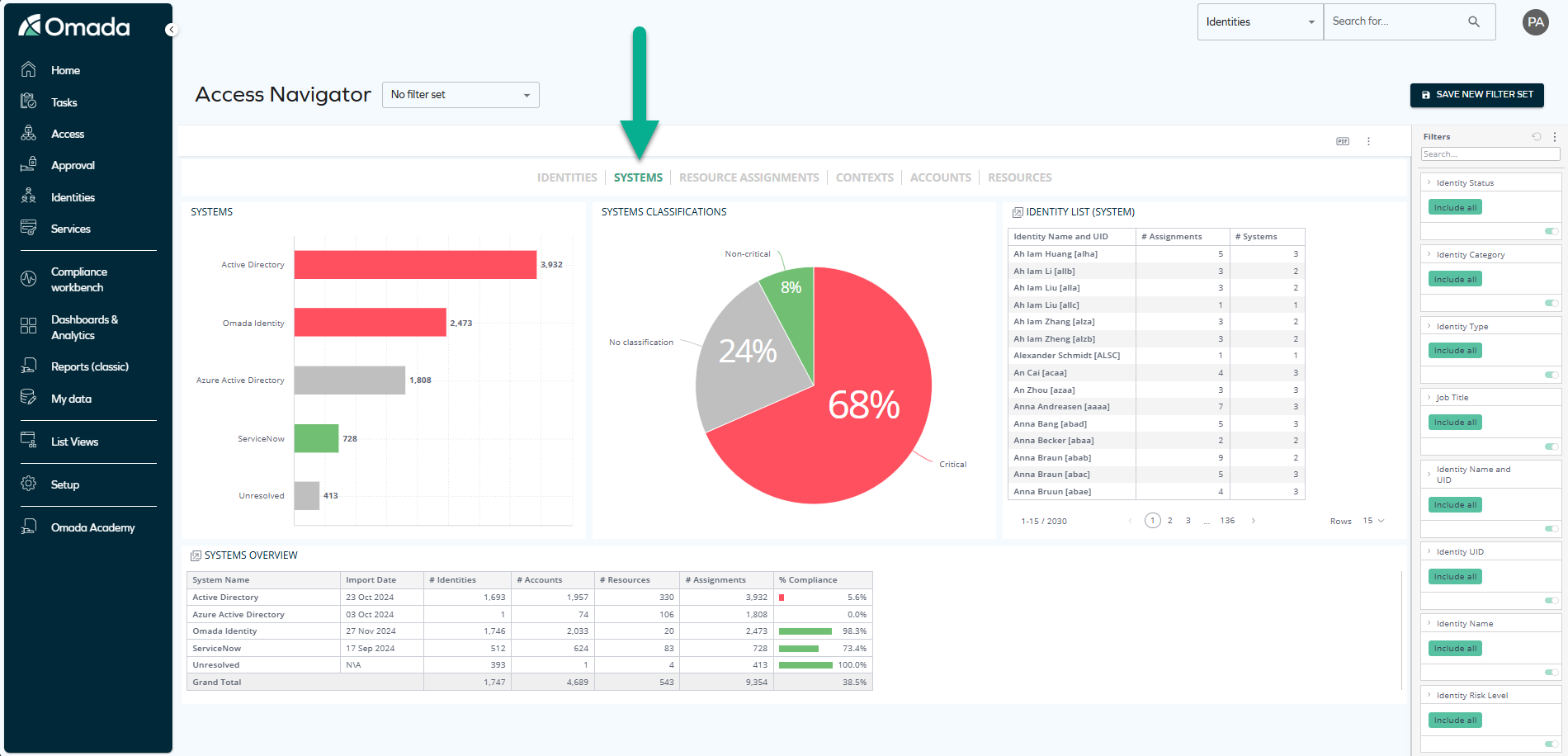Open the Identities search scope dropdown
Image resolution: width=1568 pixels, height=756 pixels.
tap(1260, 21)
